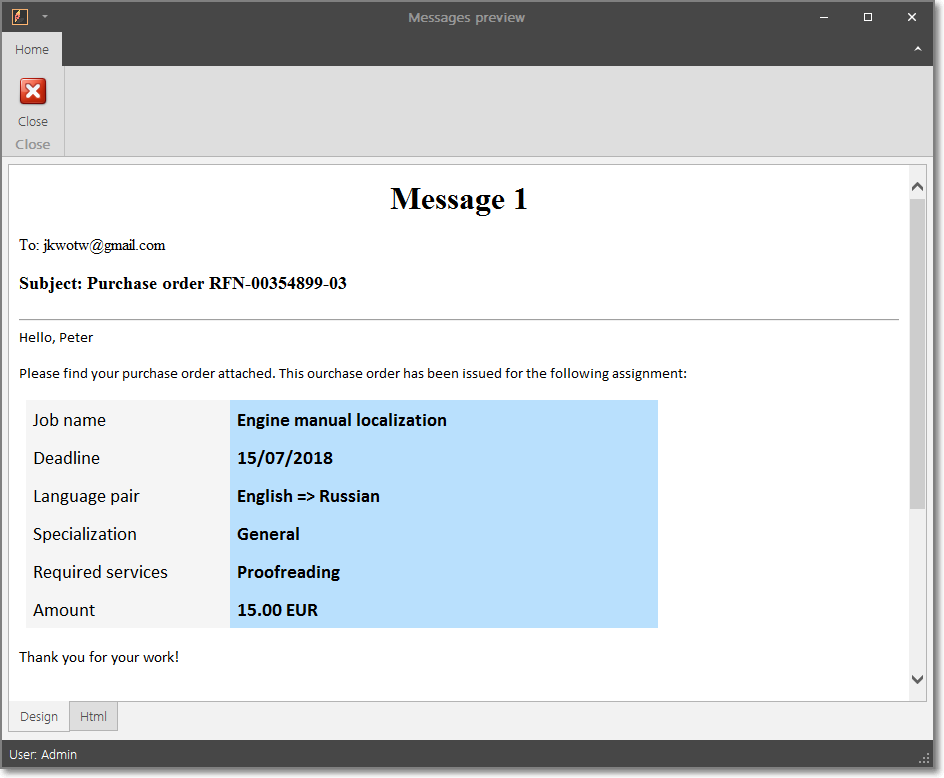
Task: Click the 'Deadline' row label
Action: coord(67,458)
